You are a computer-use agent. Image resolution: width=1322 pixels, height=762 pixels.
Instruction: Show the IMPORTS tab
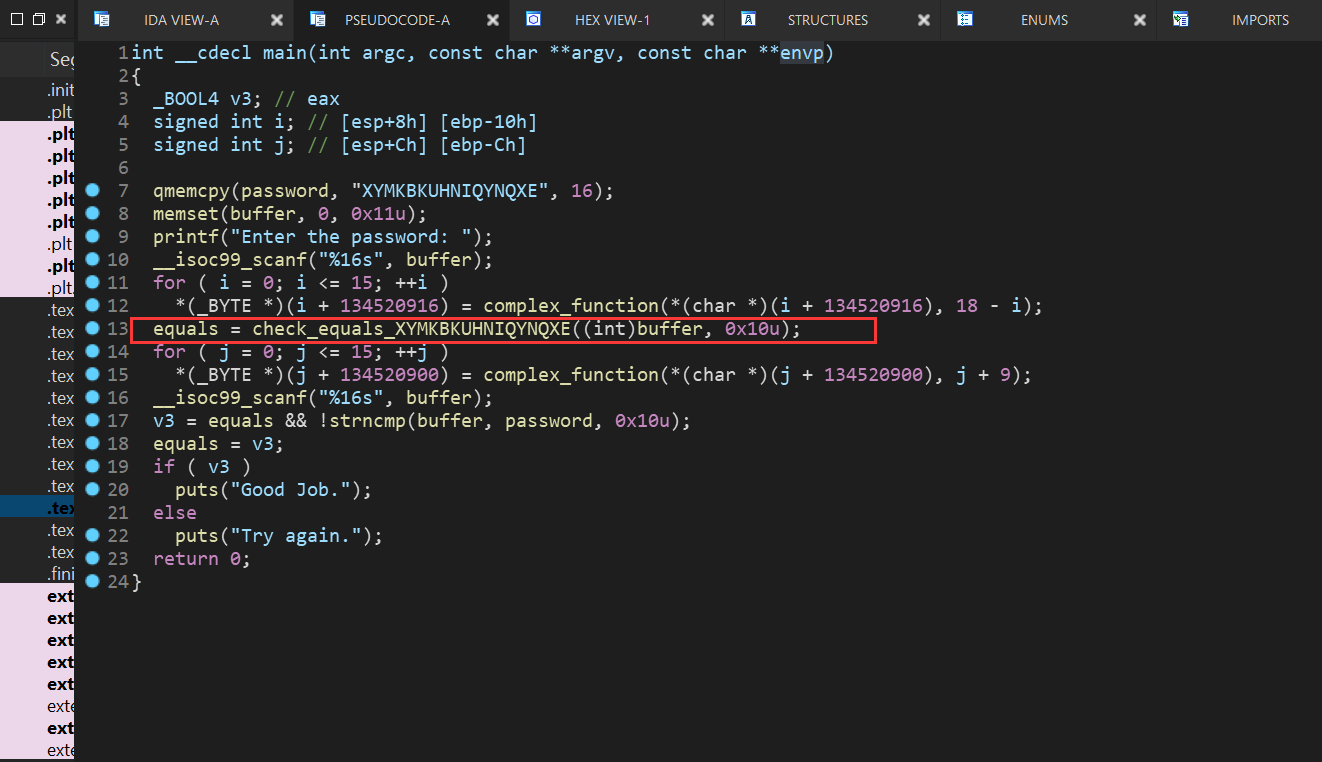point(1260,20)
